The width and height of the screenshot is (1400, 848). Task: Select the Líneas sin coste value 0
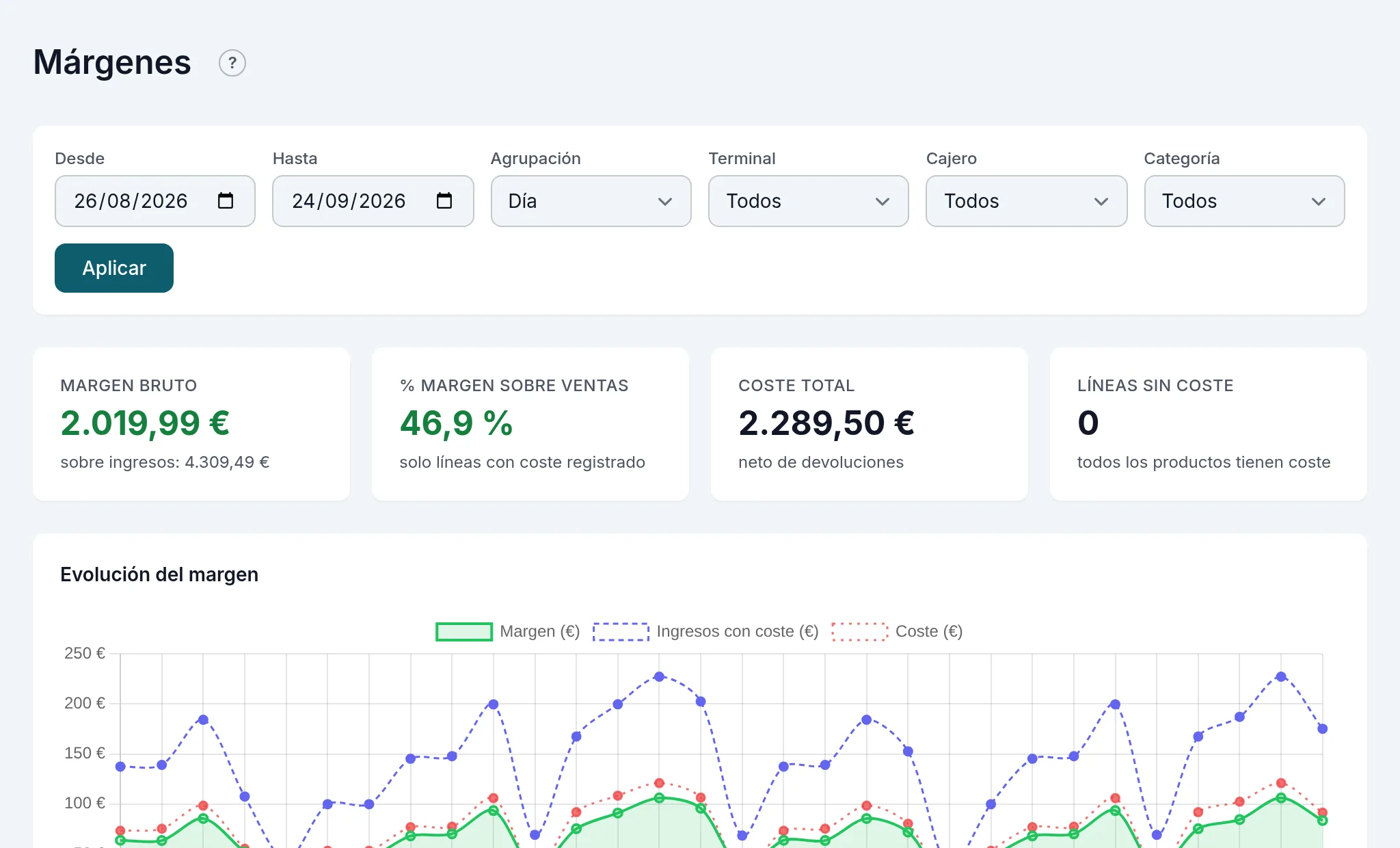tap(1088, 423)
